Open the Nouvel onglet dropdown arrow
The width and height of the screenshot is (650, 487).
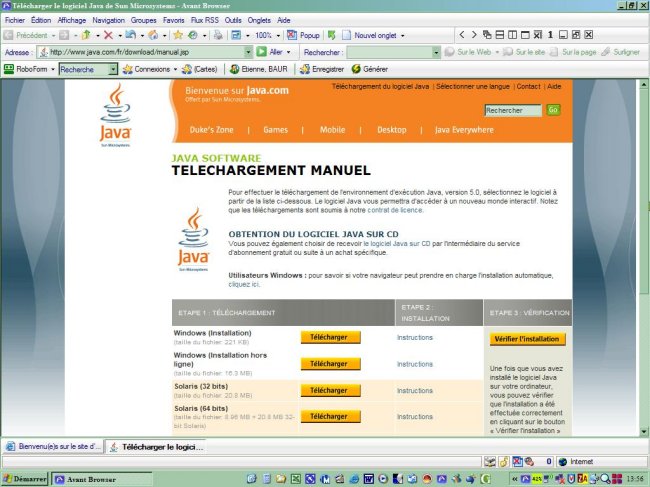[403, 36]
